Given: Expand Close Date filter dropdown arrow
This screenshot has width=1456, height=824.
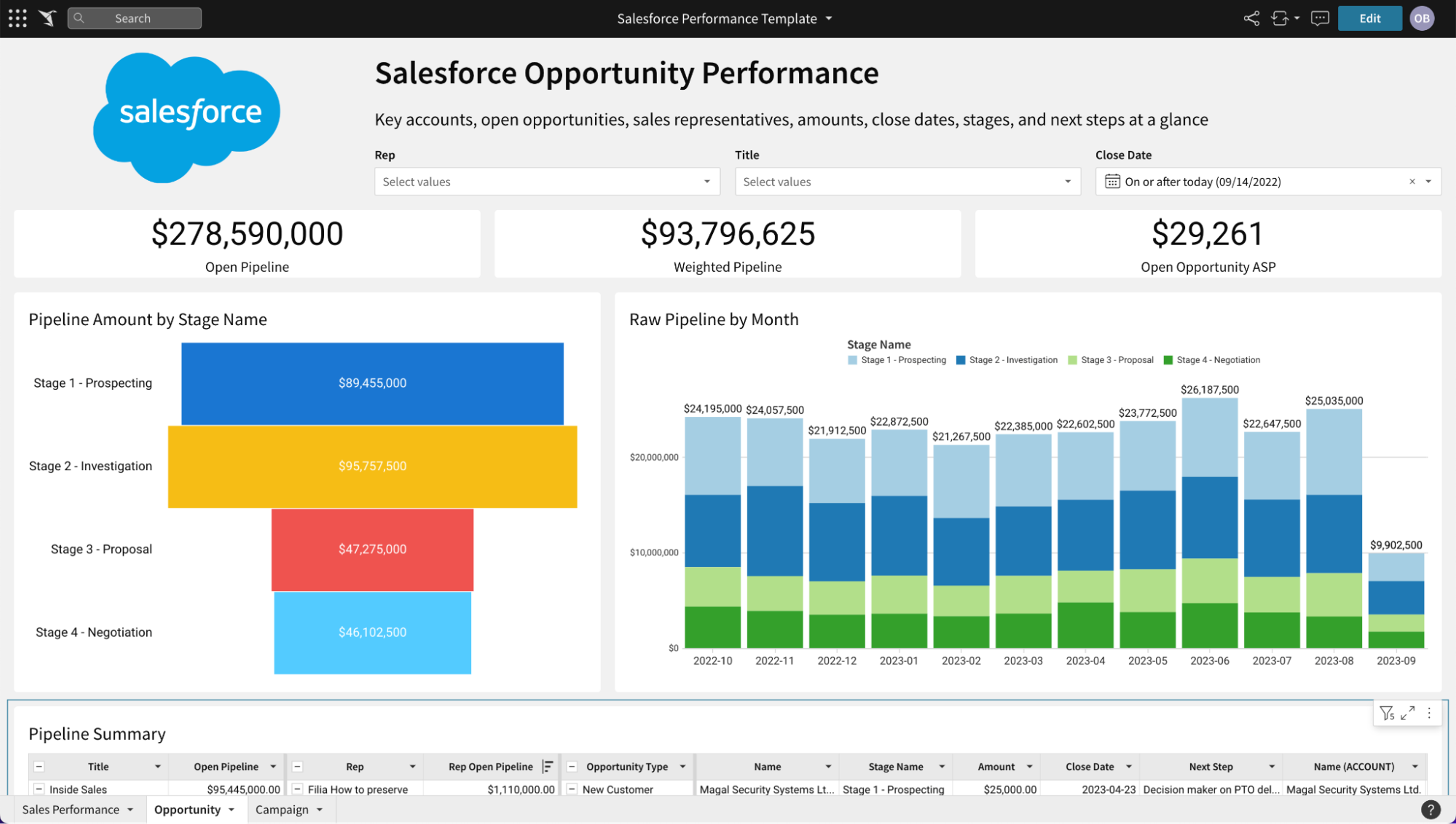Looking at the screenshot, I should point(1428,181).
